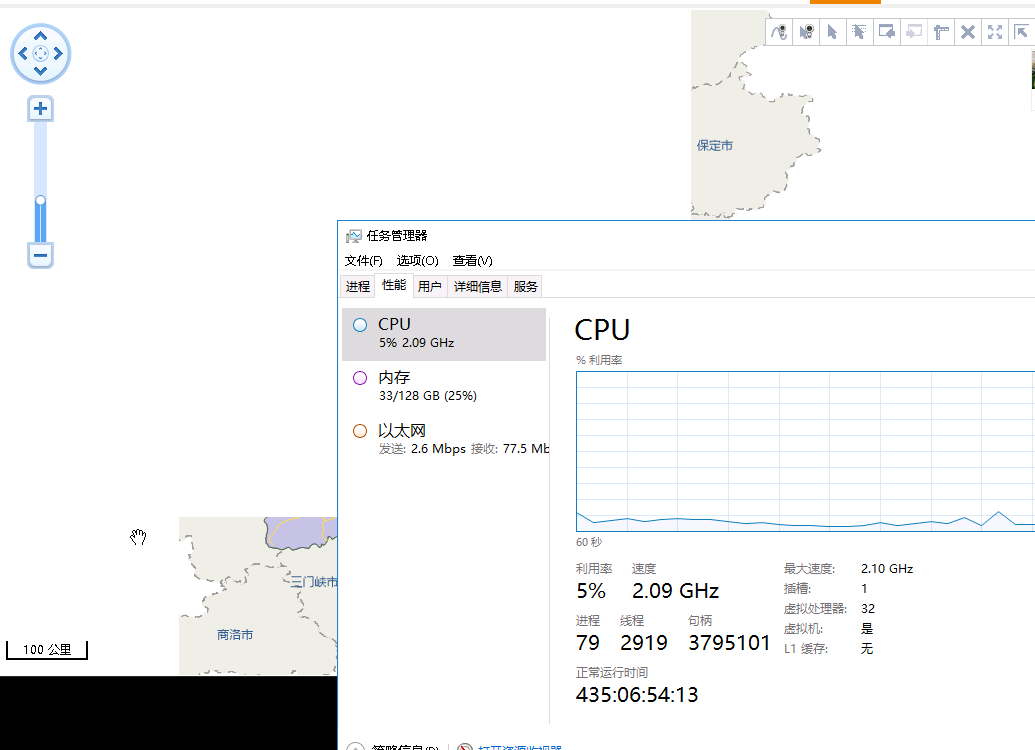Click the process count 79
The height and width of the screenshot is (750, 1035).
point(588,642)
